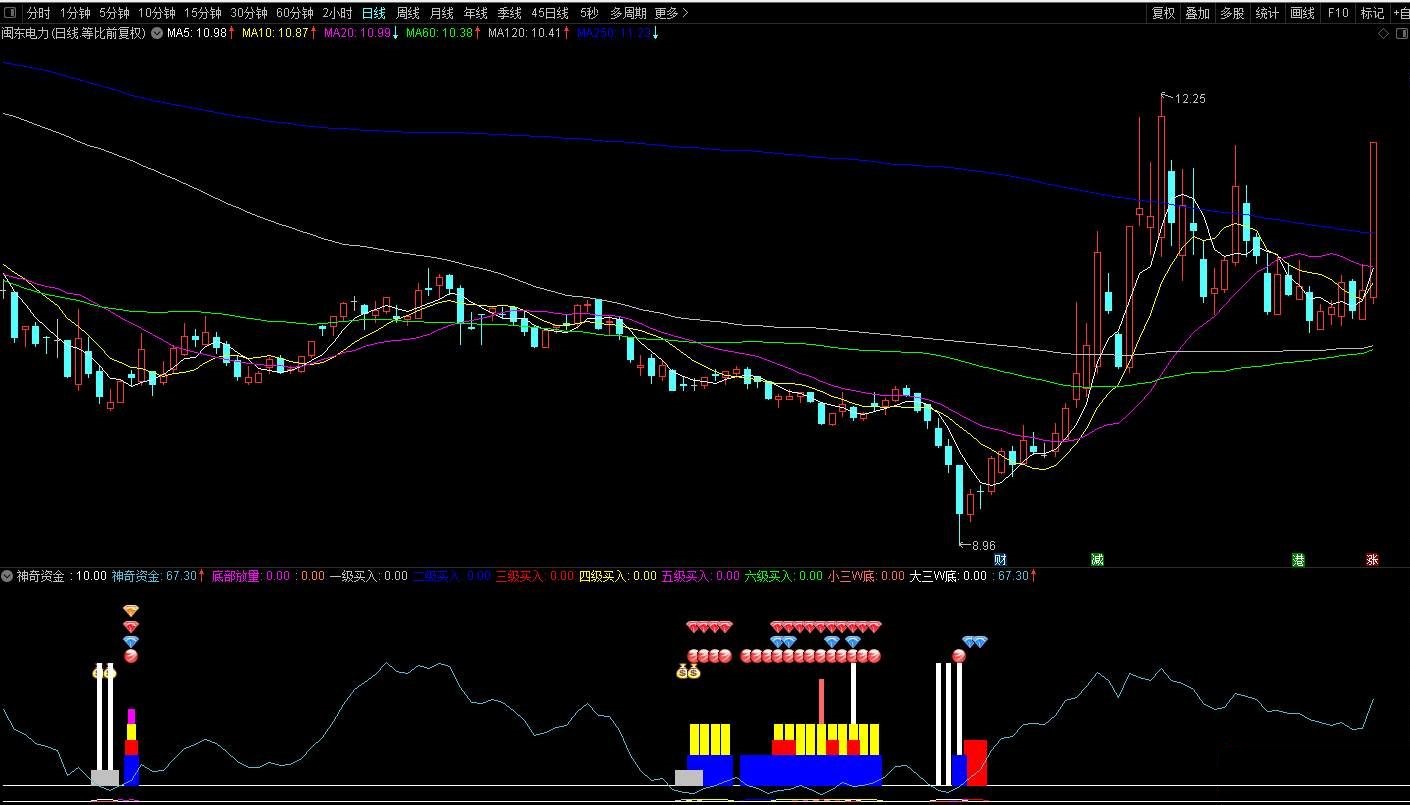Add stock via the +自 button

coord(1401,13)
